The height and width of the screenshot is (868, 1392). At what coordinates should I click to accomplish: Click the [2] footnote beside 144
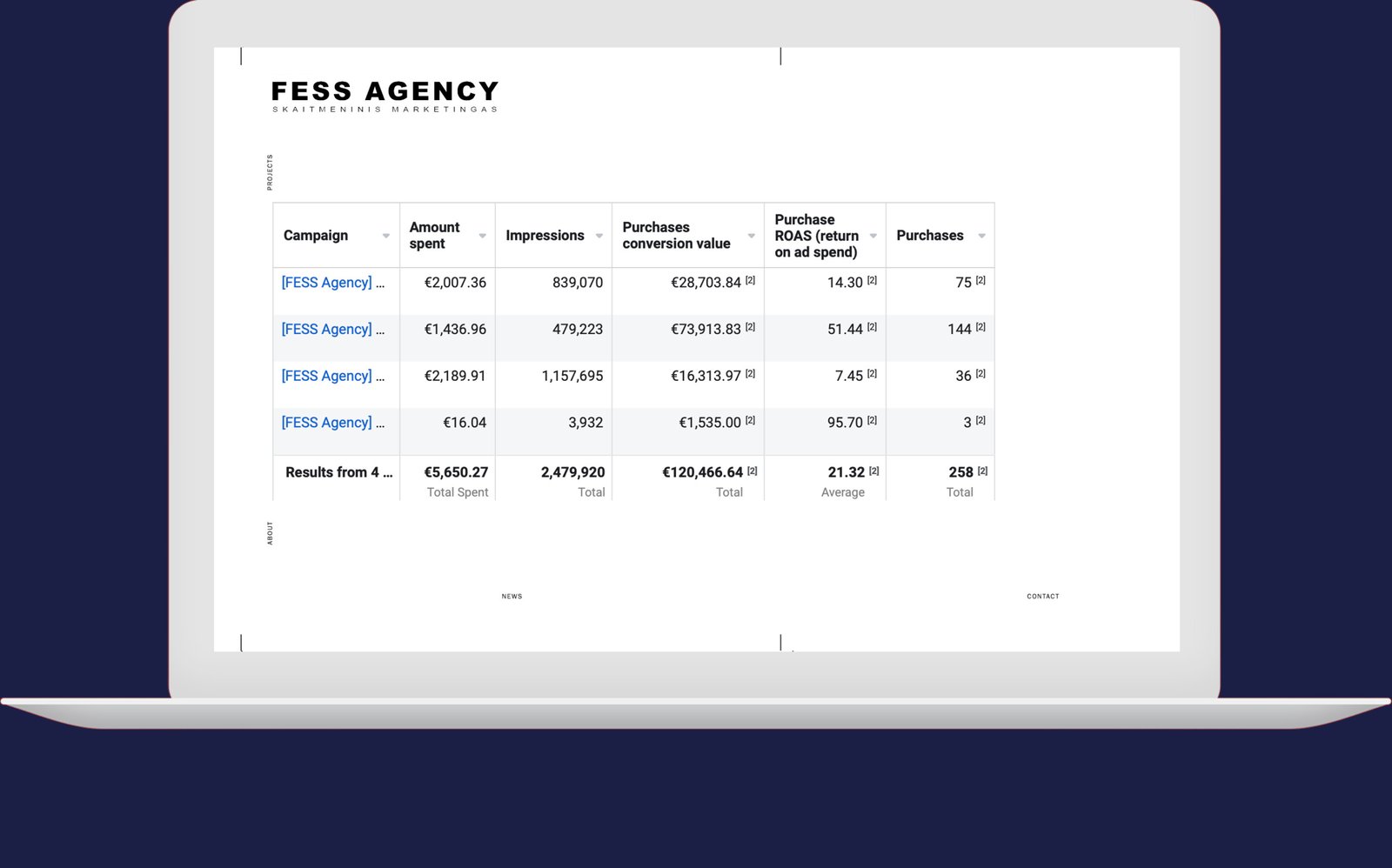(x=980, y=327)
